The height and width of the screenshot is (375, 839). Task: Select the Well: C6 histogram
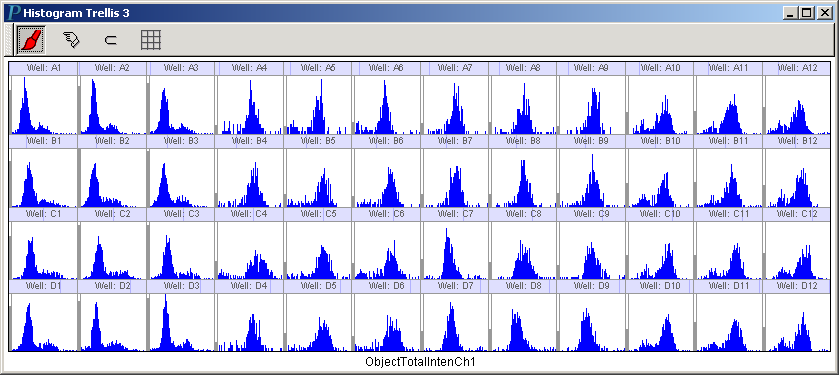click(x=386, y=250)
